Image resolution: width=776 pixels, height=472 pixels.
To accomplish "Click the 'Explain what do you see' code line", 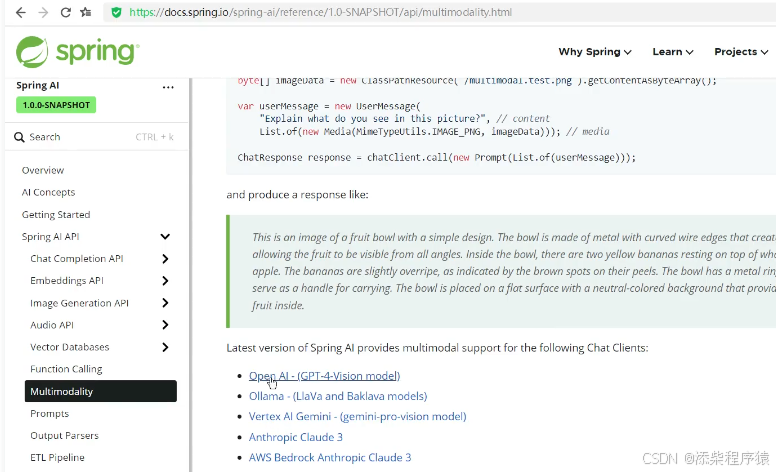I will click(x=404, y=119).
